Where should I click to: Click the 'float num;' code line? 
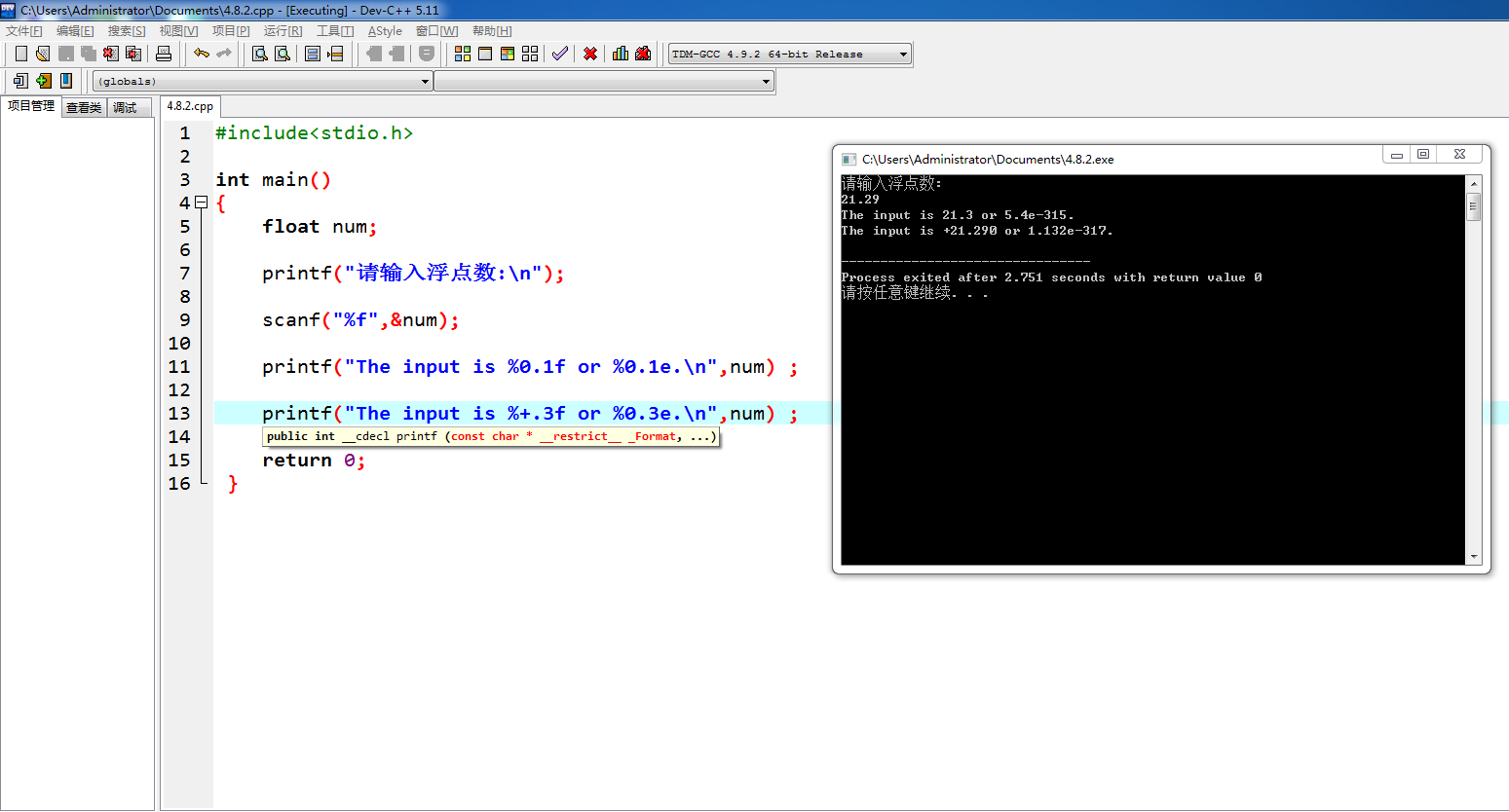[320, 227]
